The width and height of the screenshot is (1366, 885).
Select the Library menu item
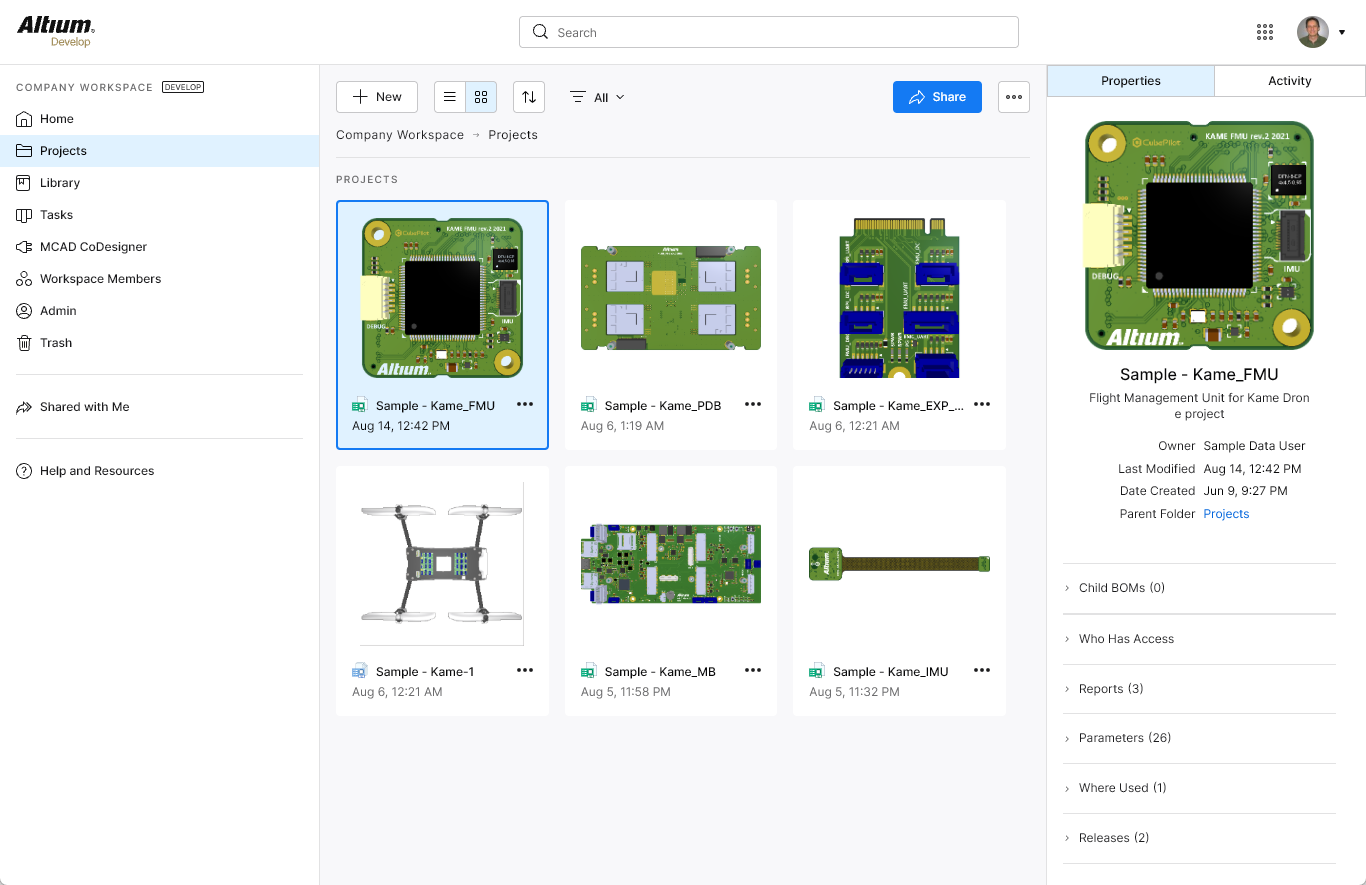click(59, 183)
